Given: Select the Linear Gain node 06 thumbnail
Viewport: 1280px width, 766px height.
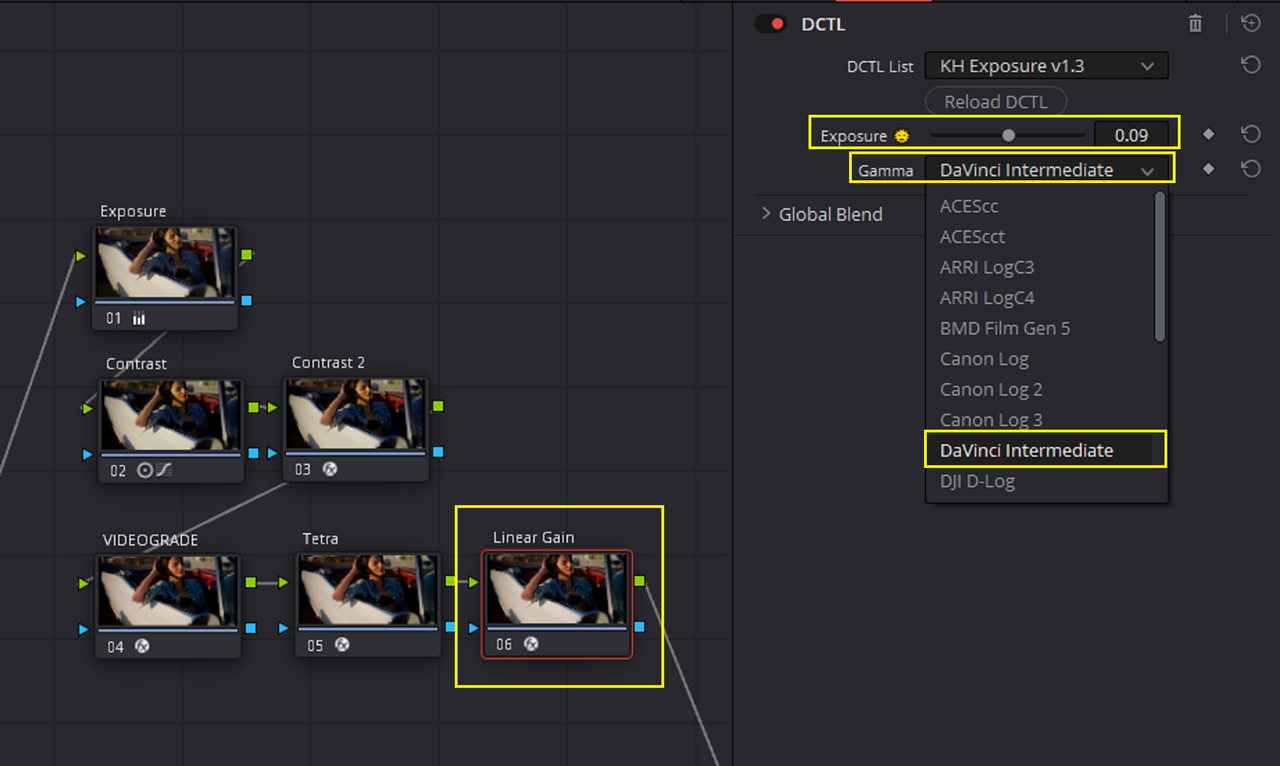Looking at the screenshot, I should click(557, 587).
